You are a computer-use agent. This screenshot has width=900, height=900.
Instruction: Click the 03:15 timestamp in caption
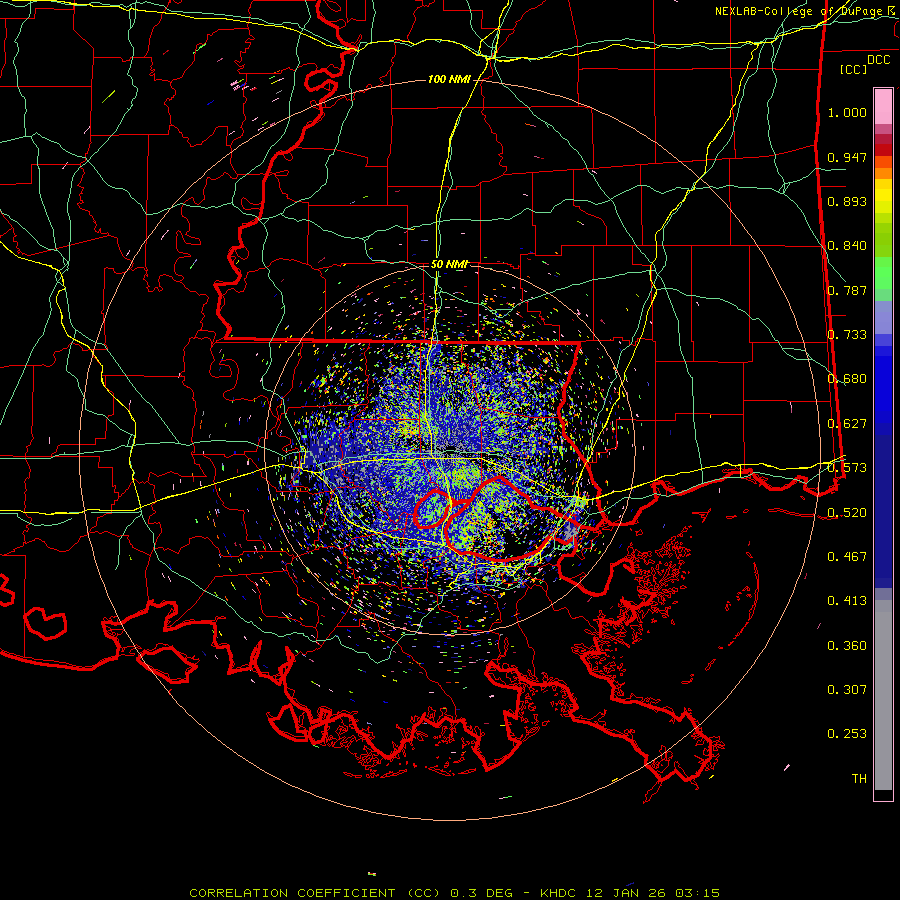click(697, 893)
